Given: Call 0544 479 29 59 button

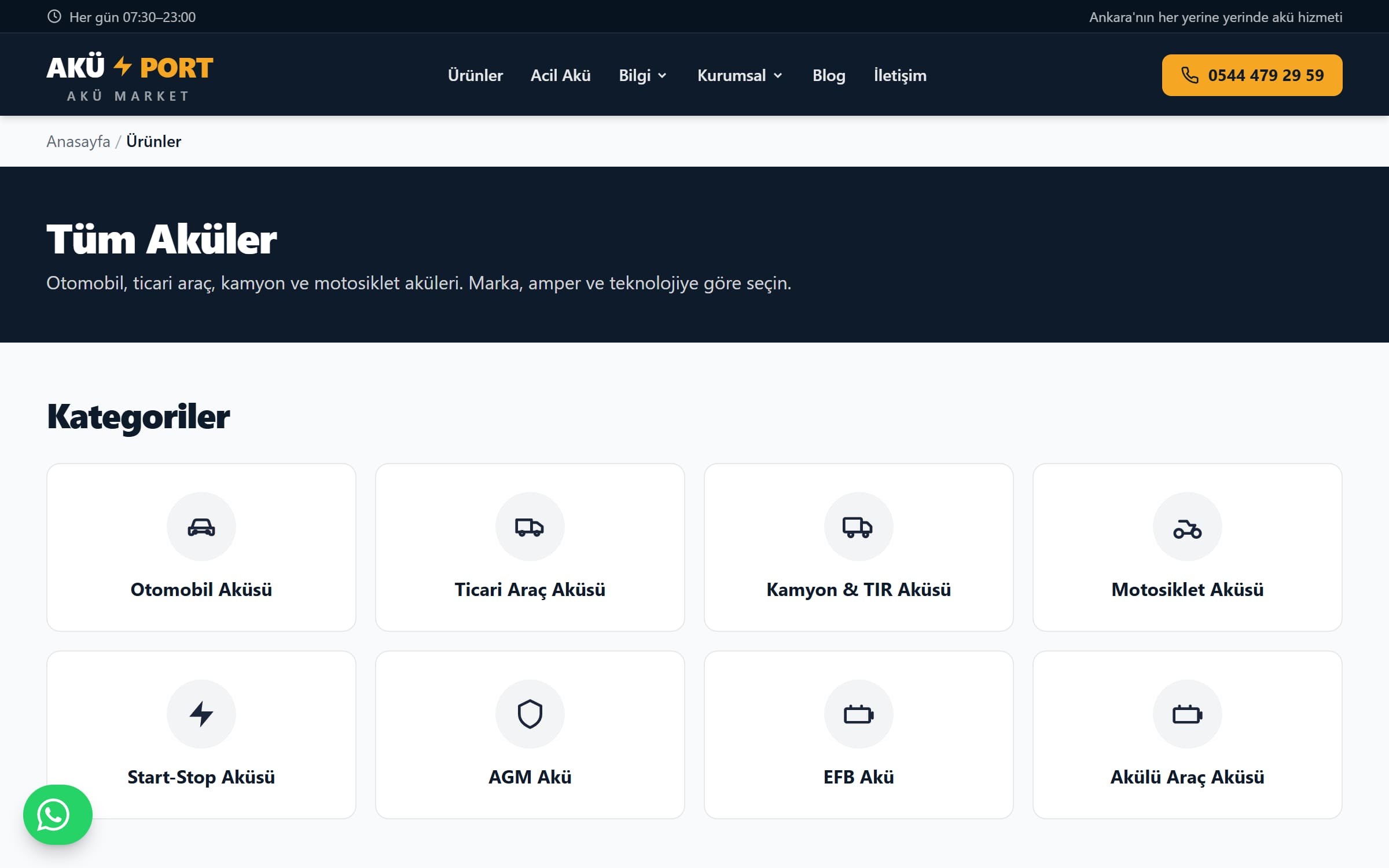Looking at the screenshot, I should [x=1252, y=75].
